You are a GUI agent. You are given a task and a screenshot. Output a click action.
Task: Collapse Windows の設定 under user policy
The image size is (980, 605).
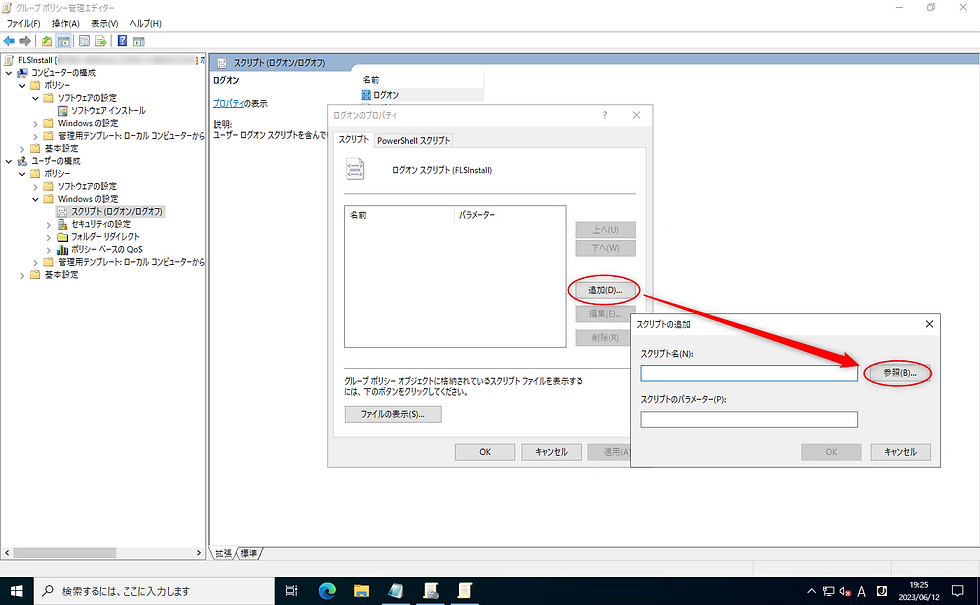click(x=35, y=199)
